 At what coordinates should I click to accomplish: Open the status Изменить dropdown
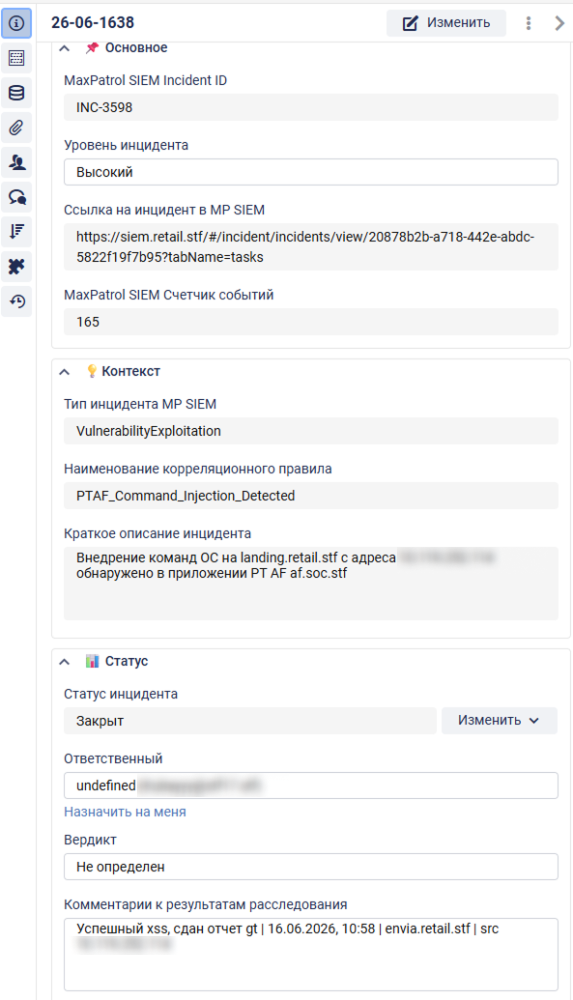pos(500,721)
